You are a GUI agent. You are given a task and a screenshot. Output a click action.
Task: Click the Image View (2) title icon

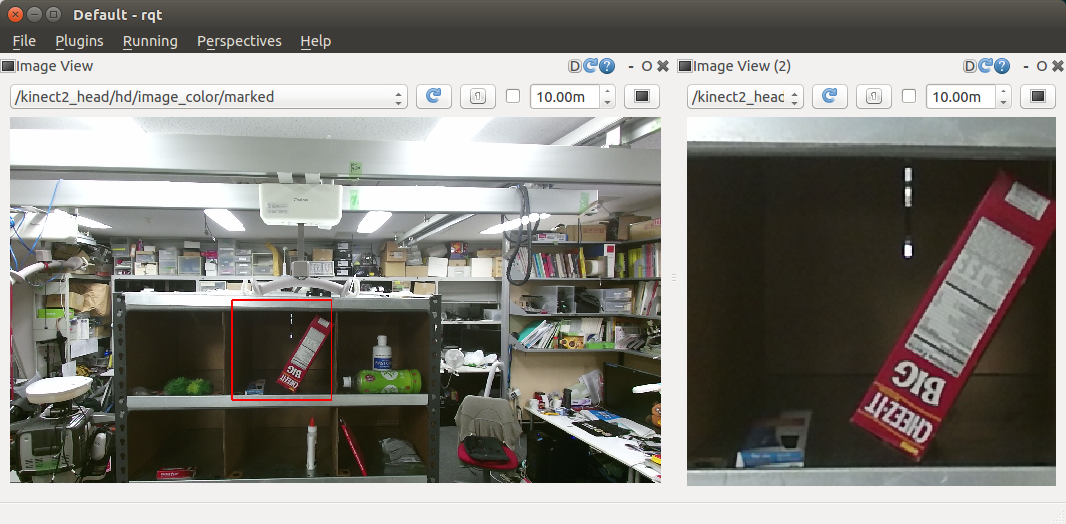[685, 66]
